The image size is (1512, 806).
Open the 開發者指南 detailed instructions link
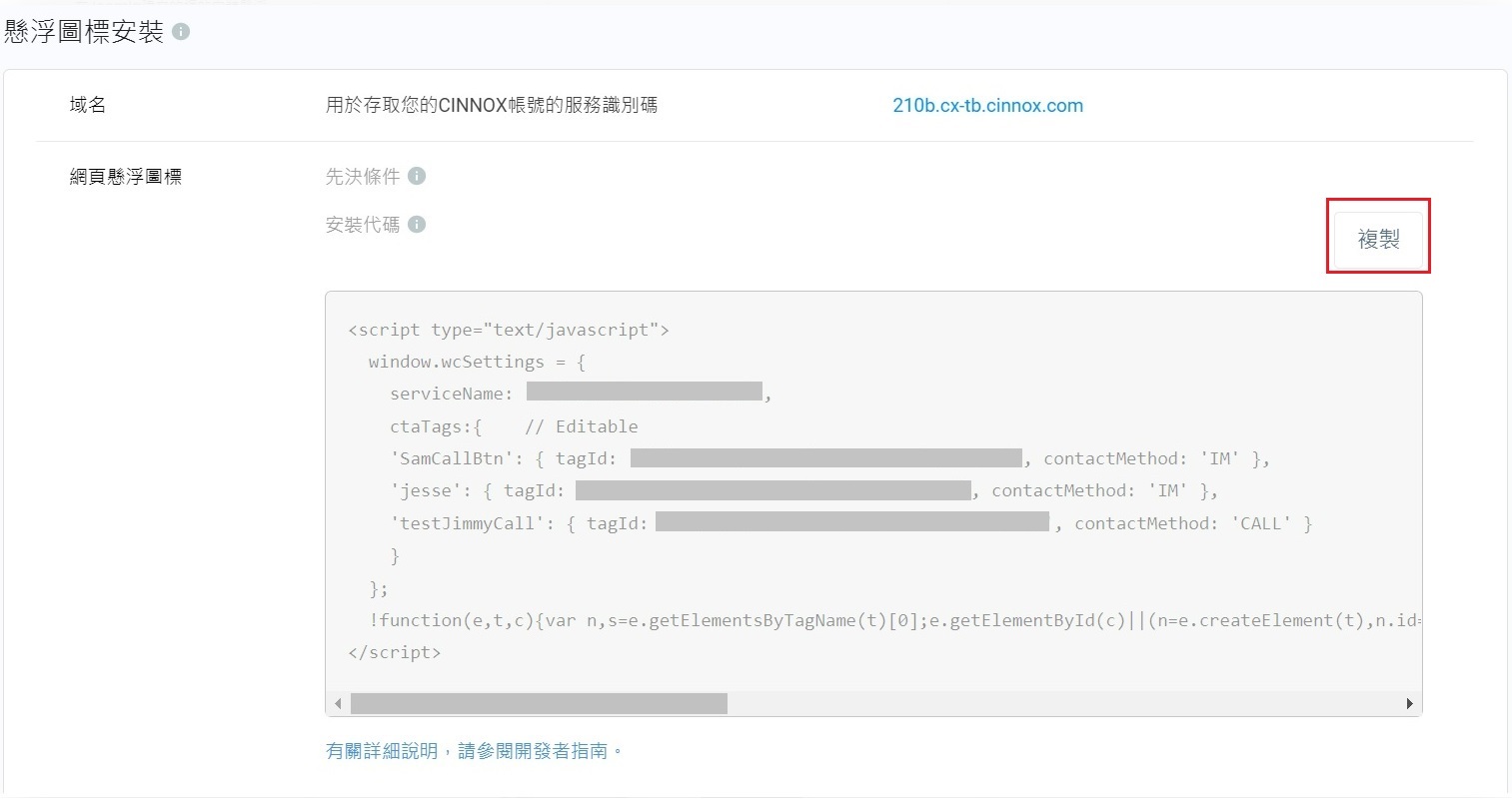[475, 751]
